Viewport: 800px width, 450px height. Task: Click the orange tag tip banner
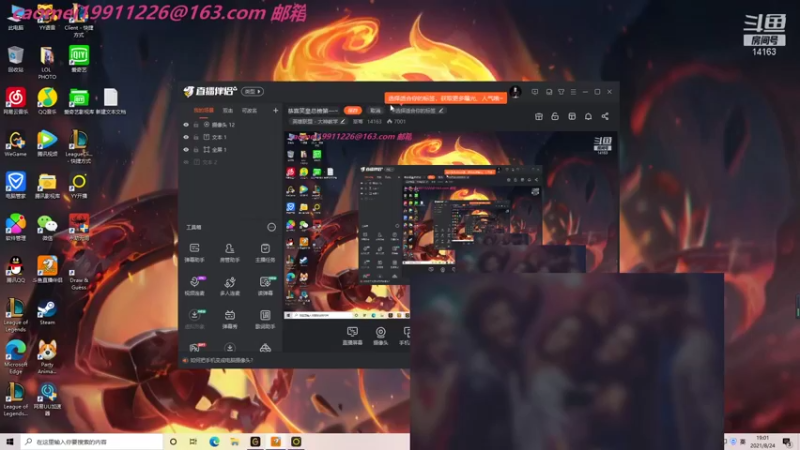pyautogui.click(x=445, y=98)
